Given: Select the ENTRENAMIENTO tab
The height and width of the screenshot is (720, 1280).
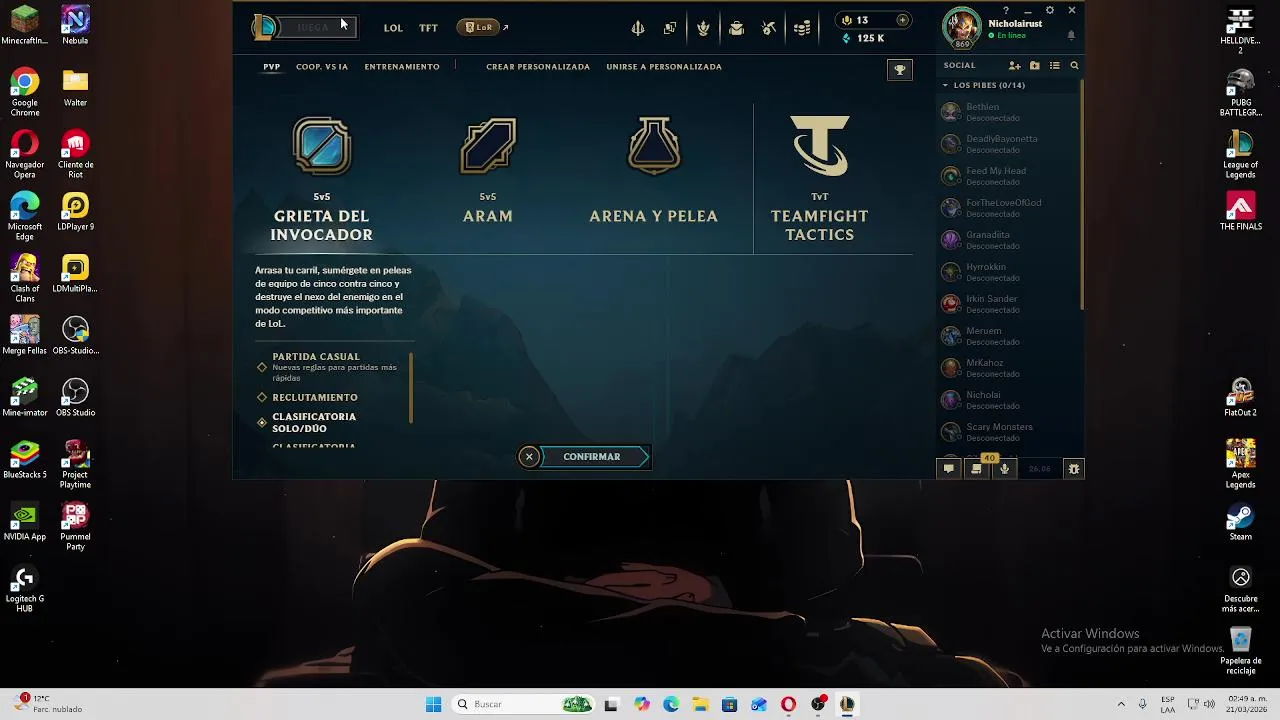Looking at the screenshot, I should click(x=402, y=67).
